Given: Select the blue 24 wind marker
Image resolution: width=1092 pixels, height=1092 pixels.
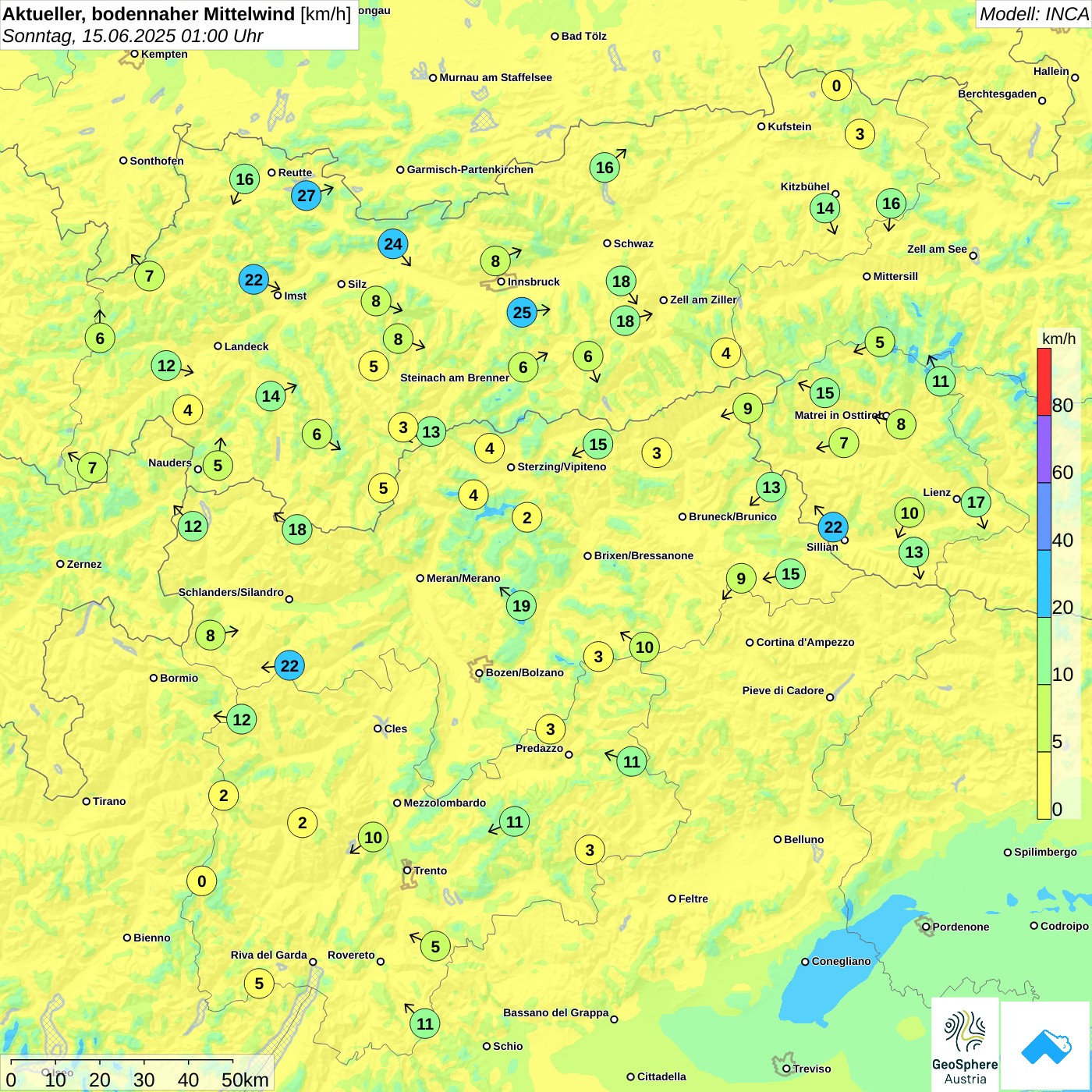Looking at the screenshot, I should point(393,244).
